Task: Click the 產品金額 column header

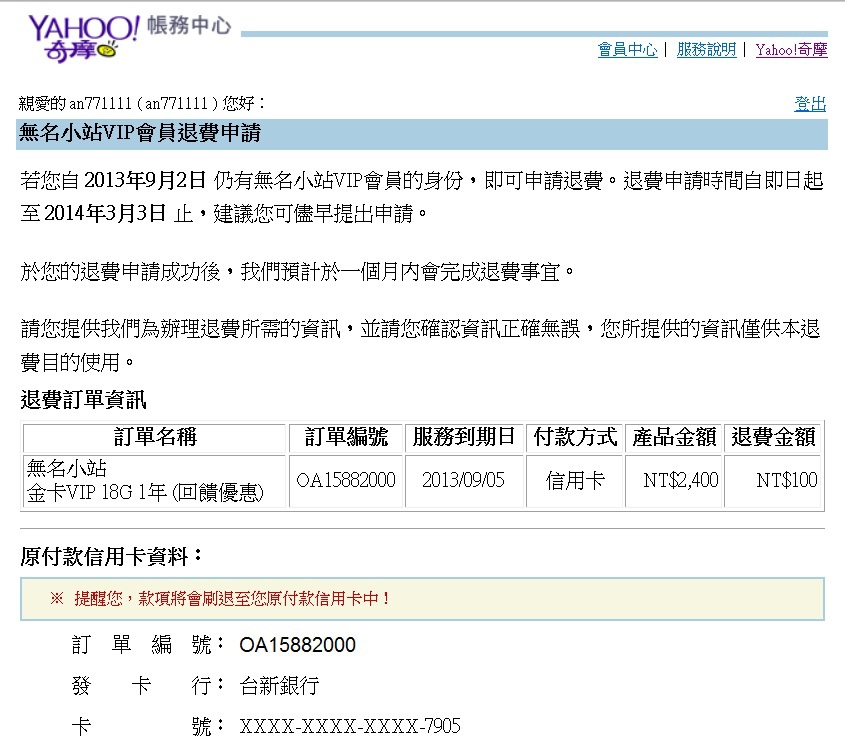Action: point(674,437)
